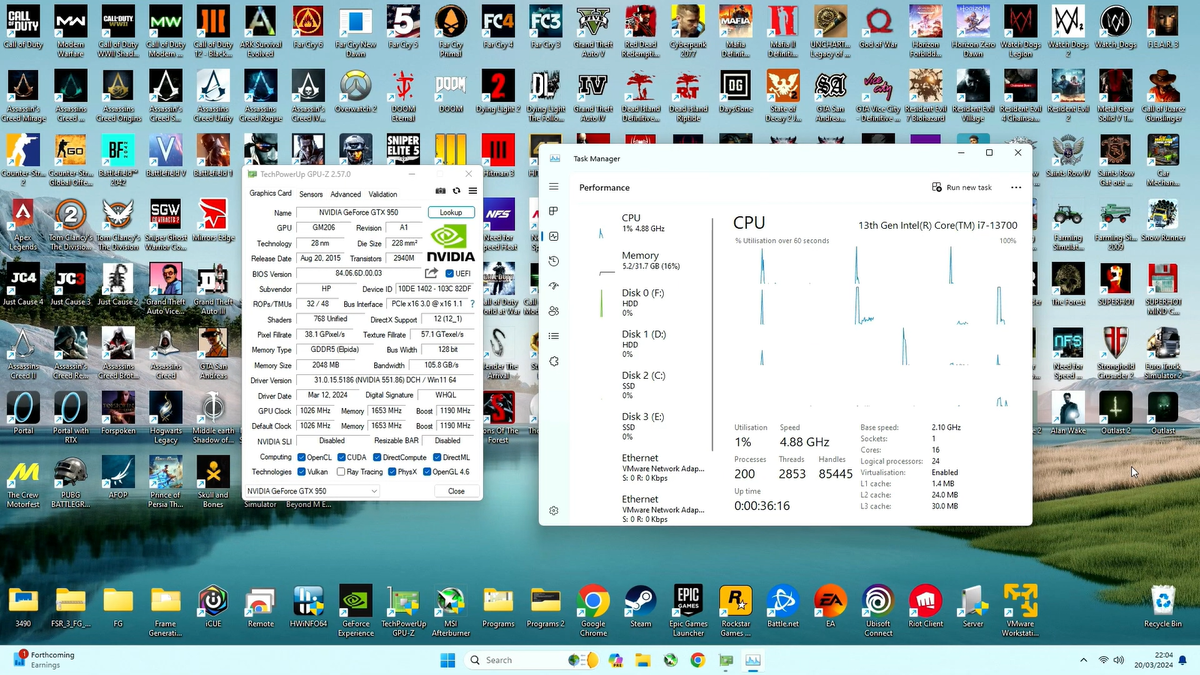Open App history in Task Manager sidebar
The width and height of the screenshot is (1200, 675).
(x=554, y=261)
